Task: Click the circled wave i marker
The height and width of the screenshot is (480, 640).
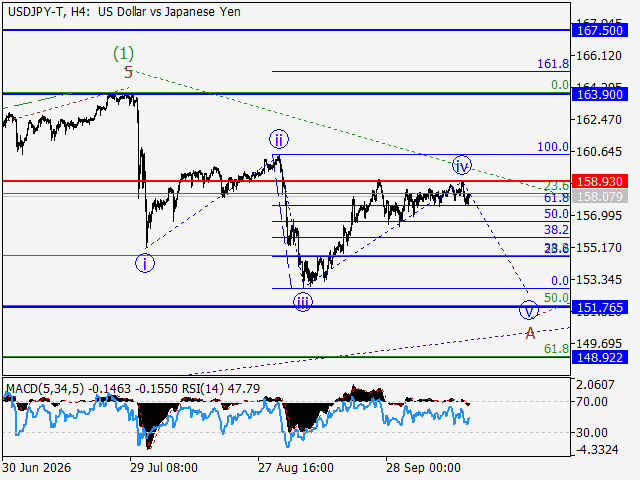Action: click(145, 263)
